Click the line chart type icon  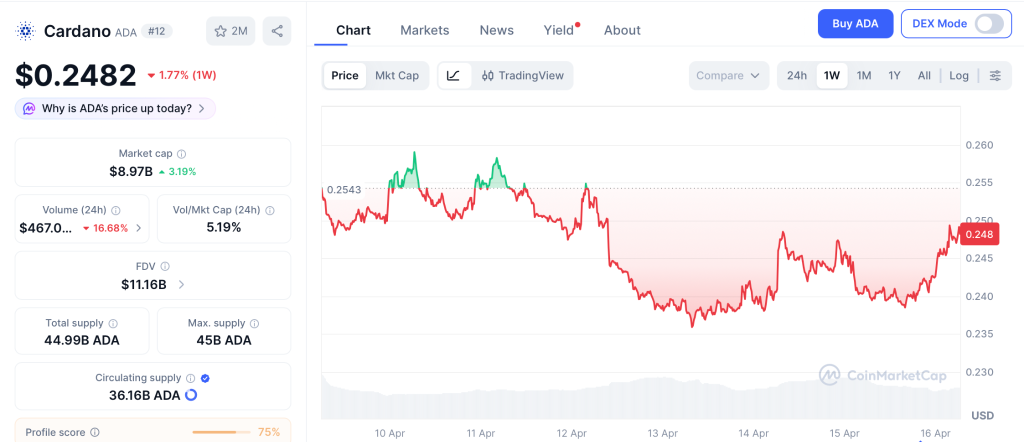coord(453,75)
